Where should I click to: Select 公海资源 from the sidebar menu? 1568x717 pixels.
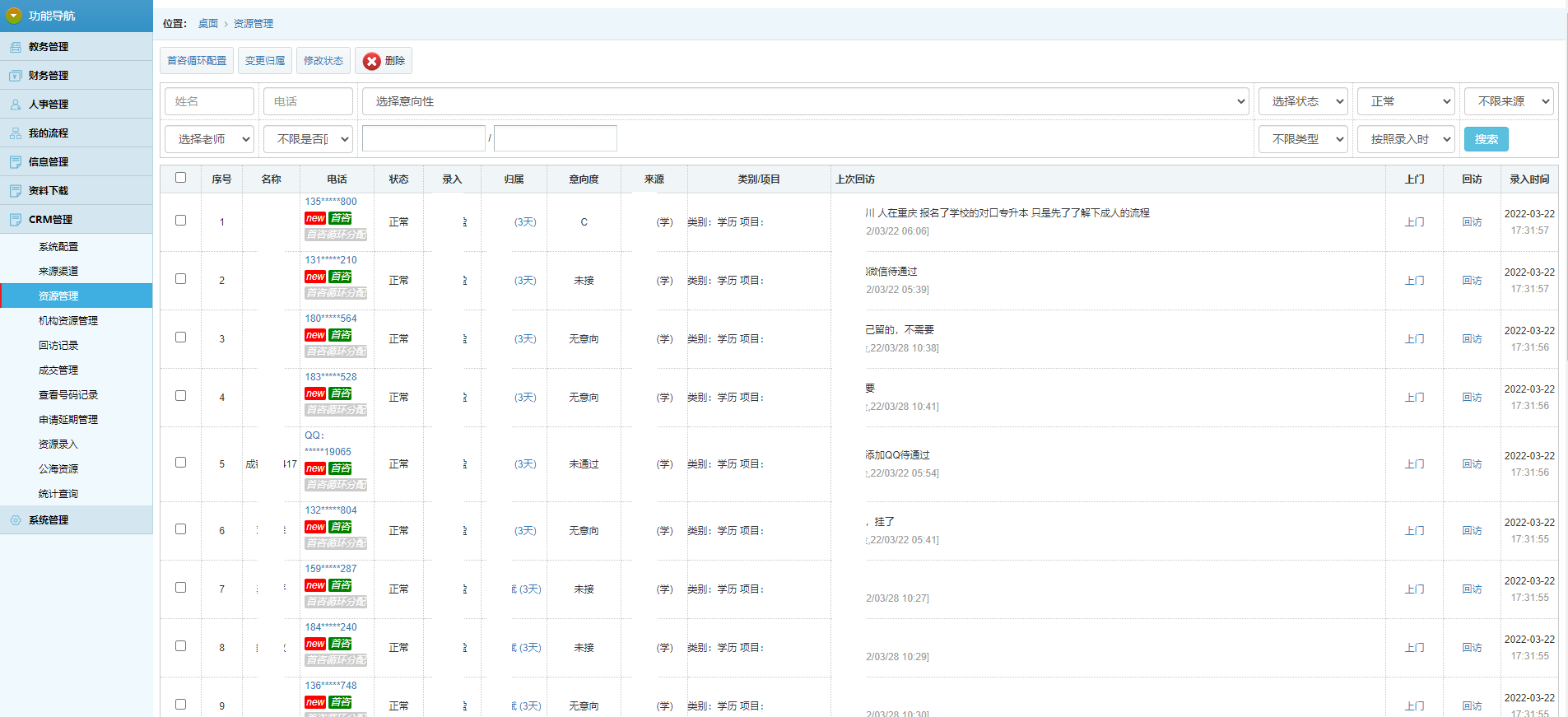pos(58,469)
